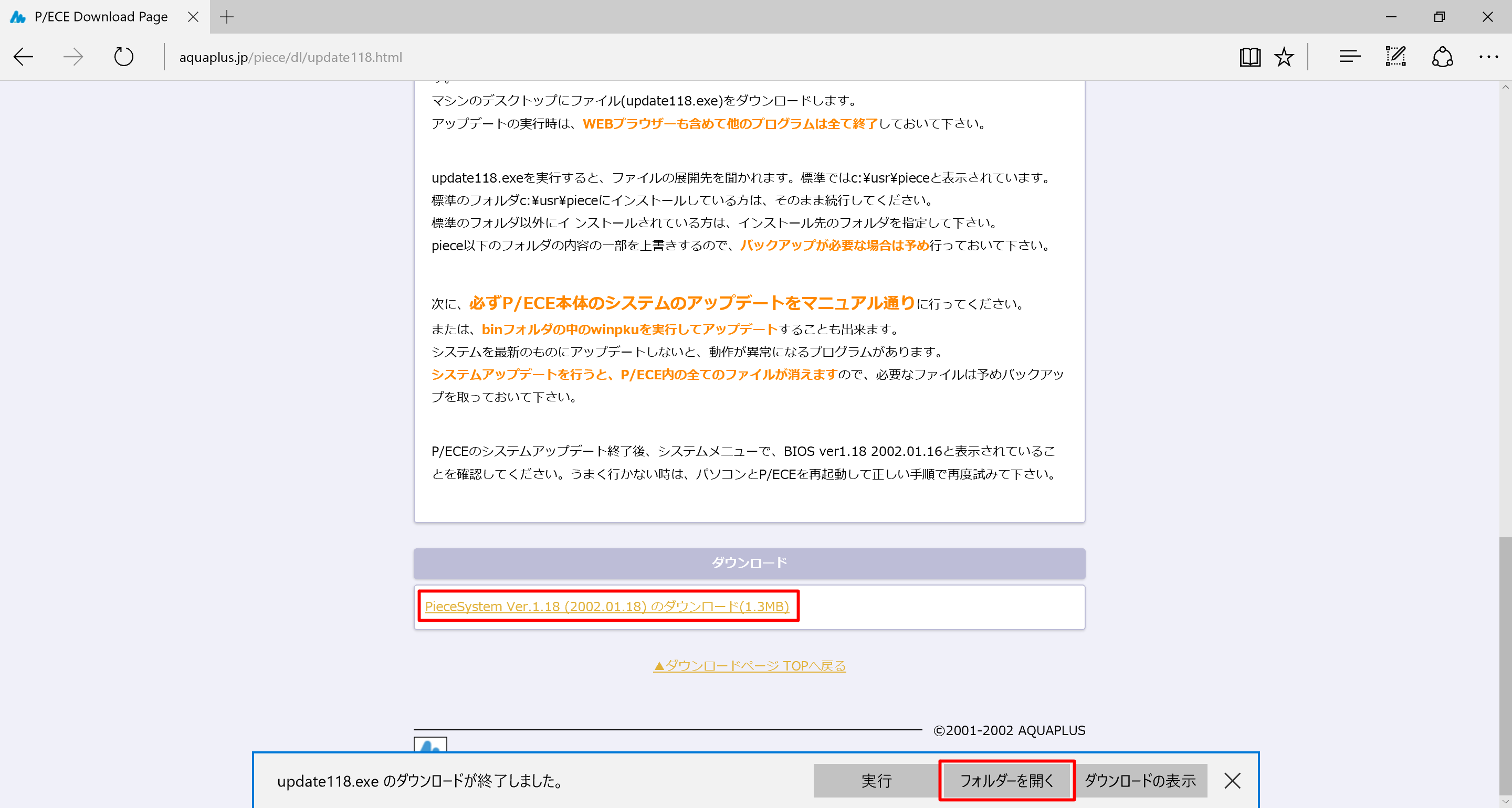The width and height of the screenshot is (1512, 808).
Task: Add page to favorites star
Action: click(1284, 57)
